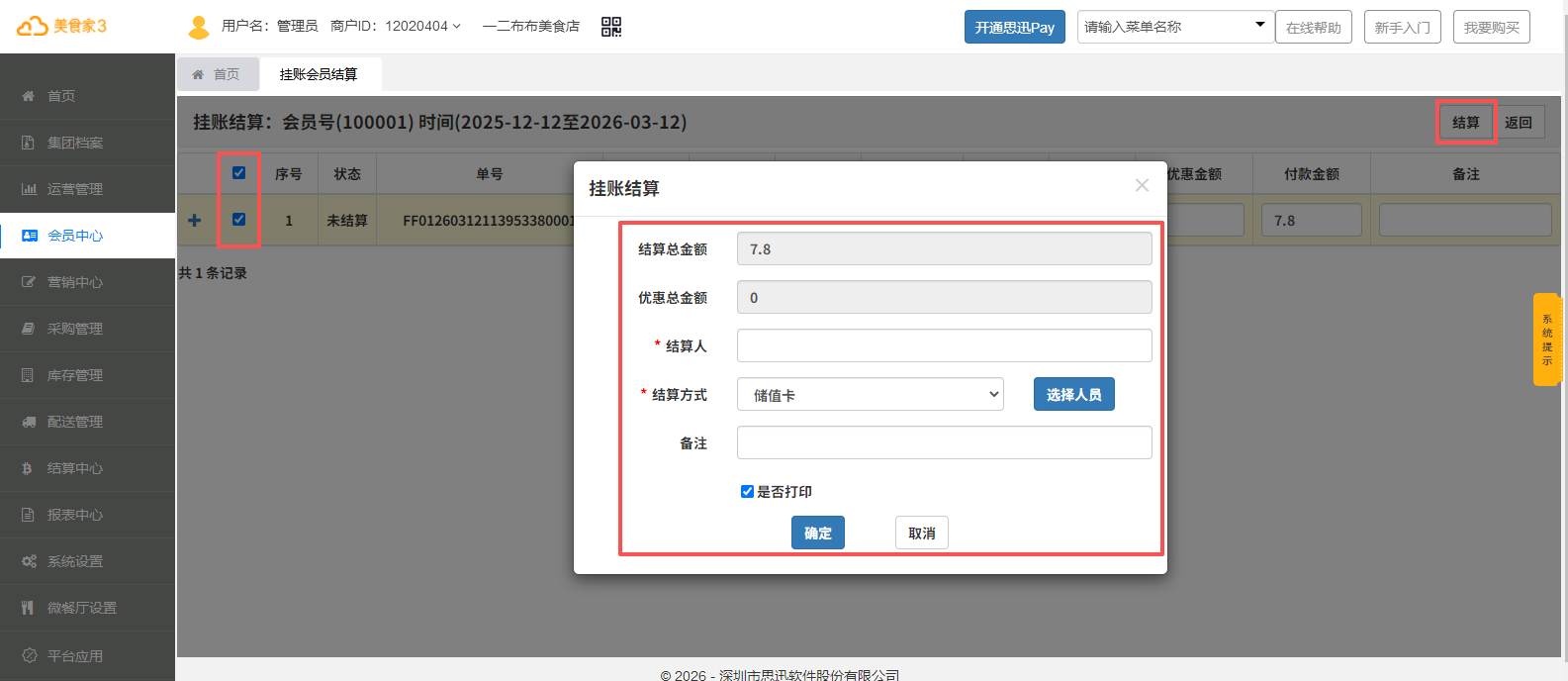The image size is (1568, 681).
Task: Toggle the 是否打印 checkbox
Action: coord(748,492)
